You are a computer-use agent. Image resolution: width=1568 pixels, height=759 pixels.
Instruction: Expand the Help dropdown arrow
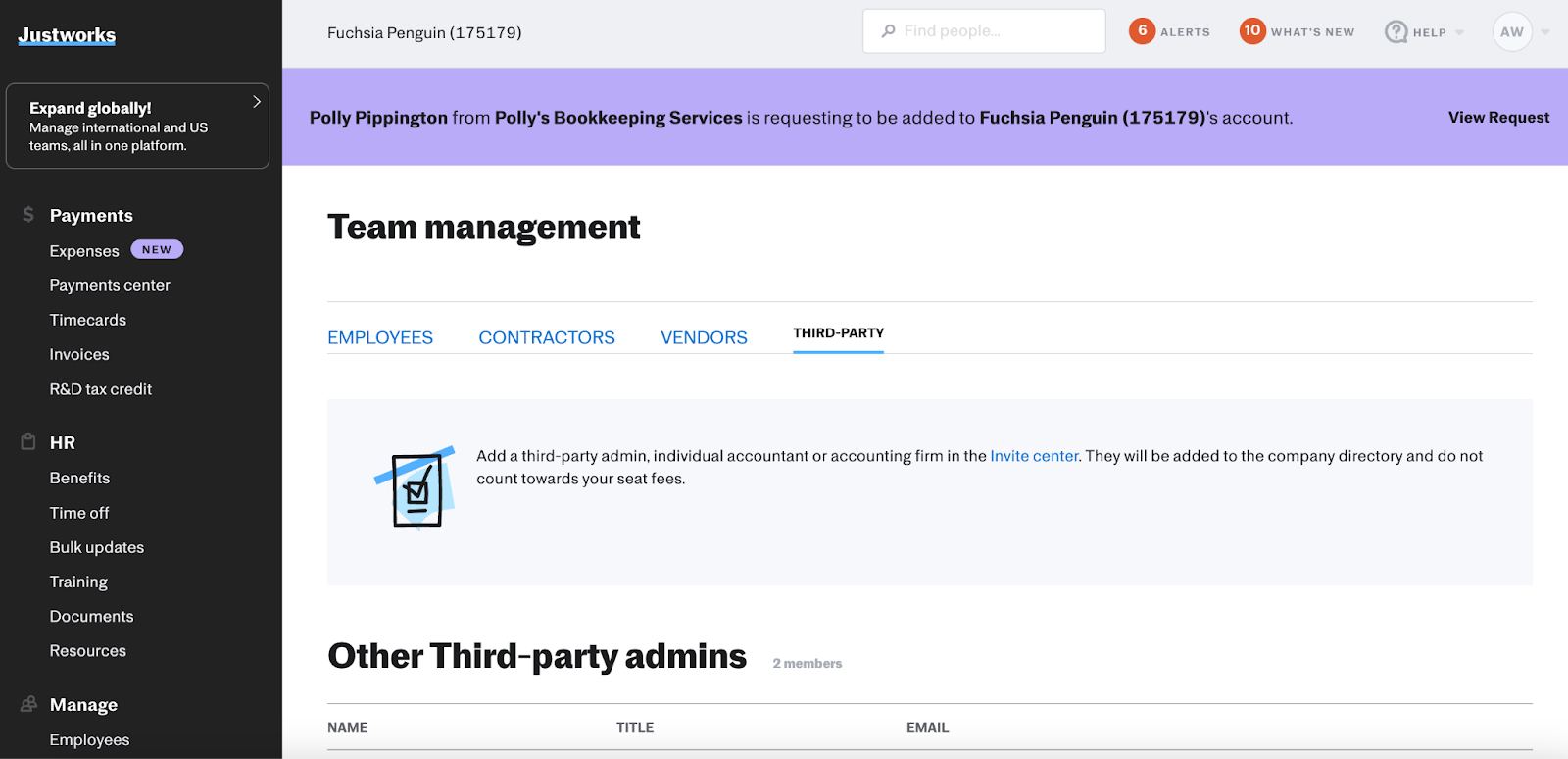pos(1459,33)
